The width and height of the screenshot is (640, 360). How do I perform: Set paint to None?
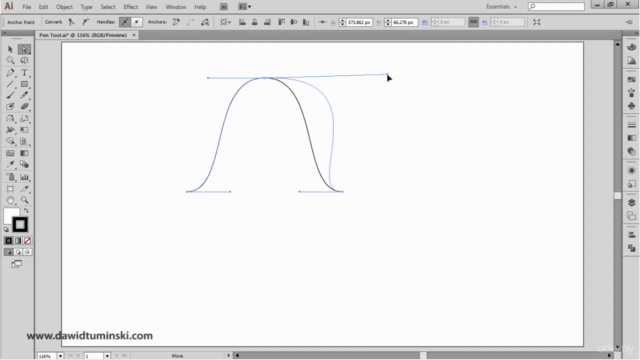[27, 241]
